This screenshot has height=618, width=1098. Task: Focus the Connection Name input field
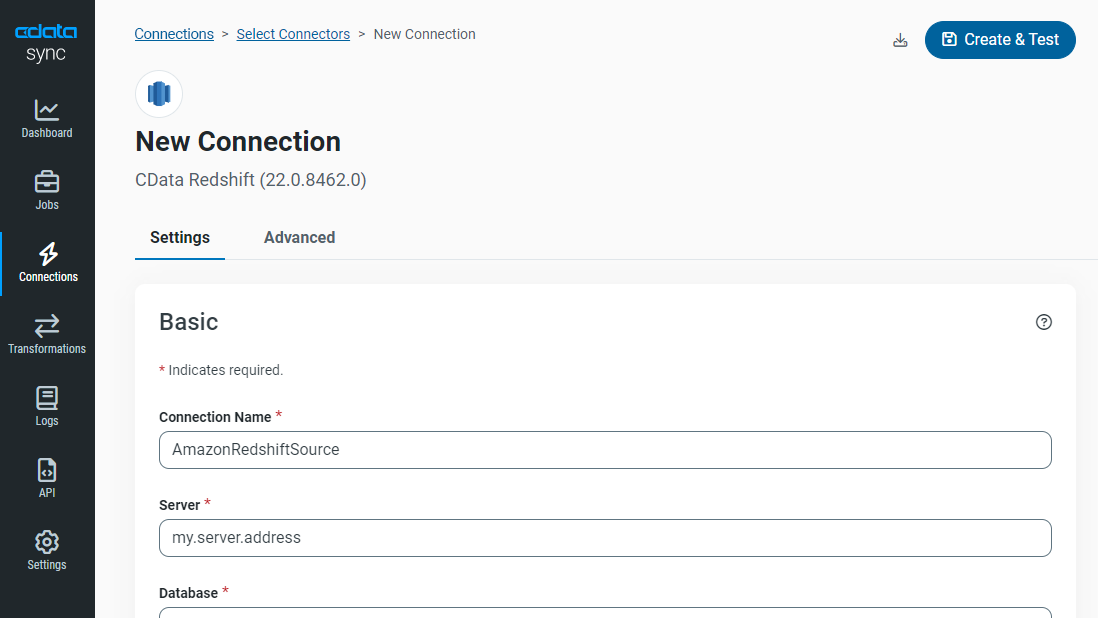(x=605, y=450)
